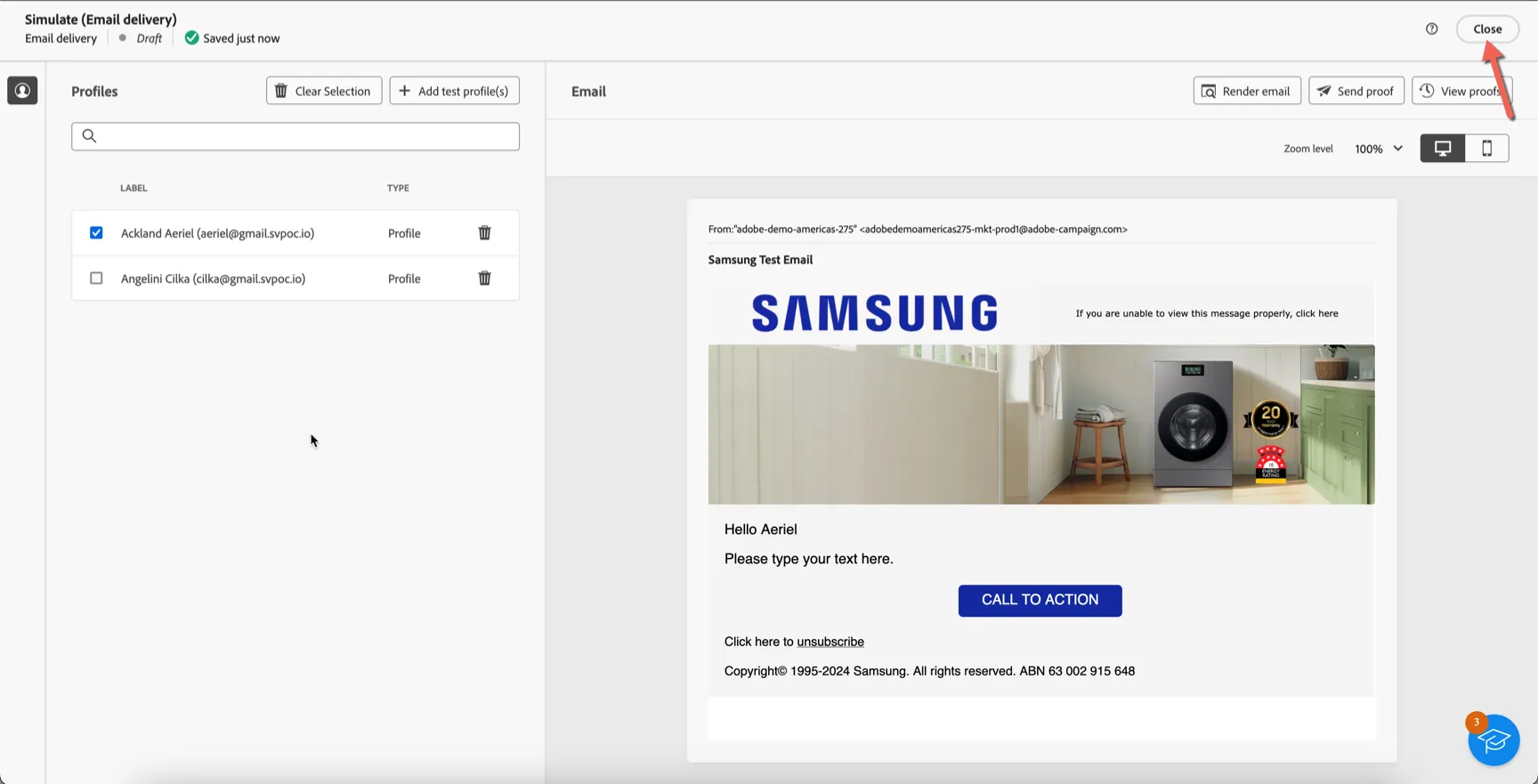
Task: Select 'Ackland Aeriel (aeriel@gmail.svpoc.io)' label
Action: 217,233
